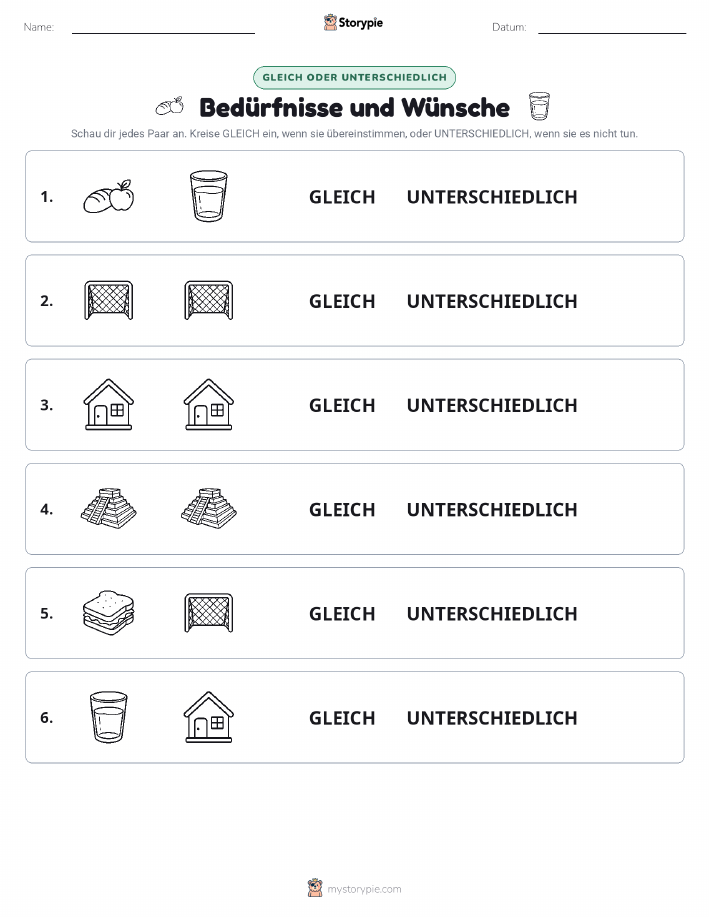Viewport: 709px width, 917px height.
Task: Click the left pyramid icon in row 4
Action: [109, 509]
